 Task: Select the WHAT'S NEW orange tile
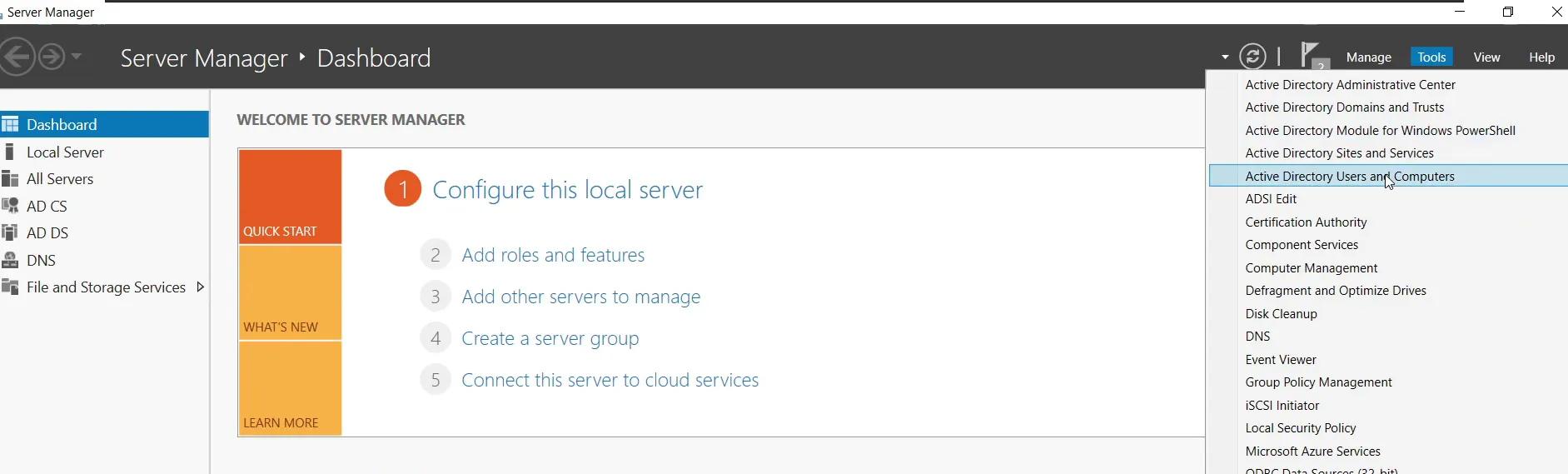point(290,292)
